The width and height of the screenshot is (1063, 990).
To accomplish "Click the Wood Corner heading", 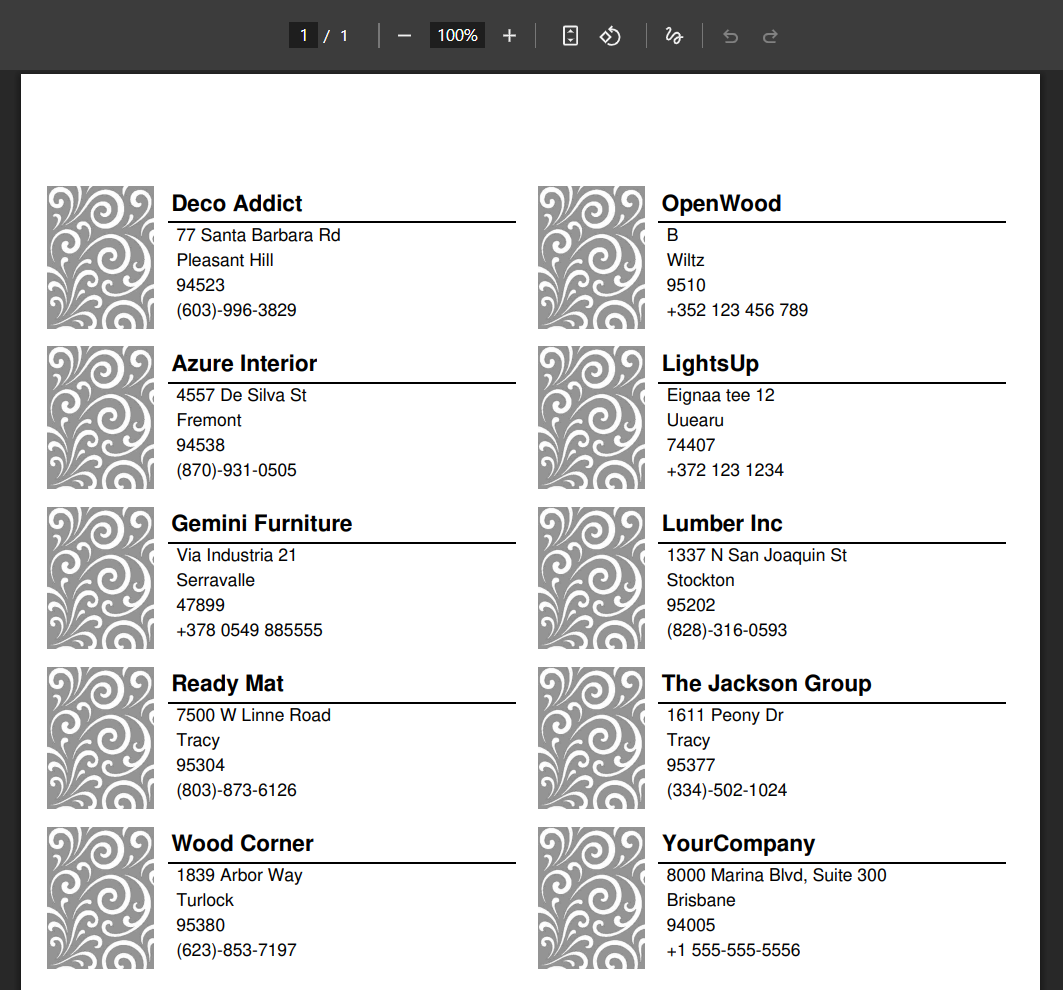I will [242, 843].
